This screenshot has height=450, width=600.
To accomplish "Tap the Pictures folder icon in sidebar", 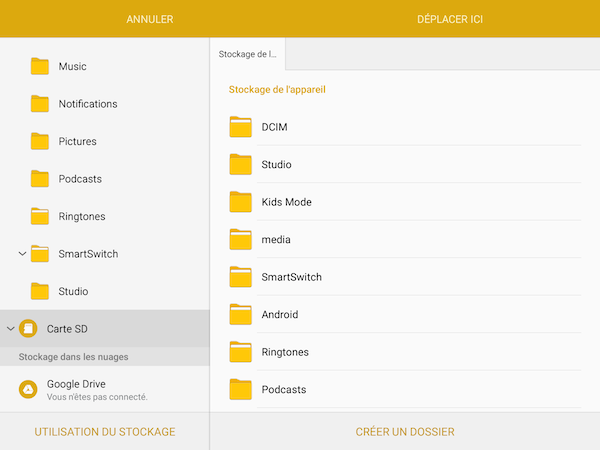I will click(x=40, y=141).
